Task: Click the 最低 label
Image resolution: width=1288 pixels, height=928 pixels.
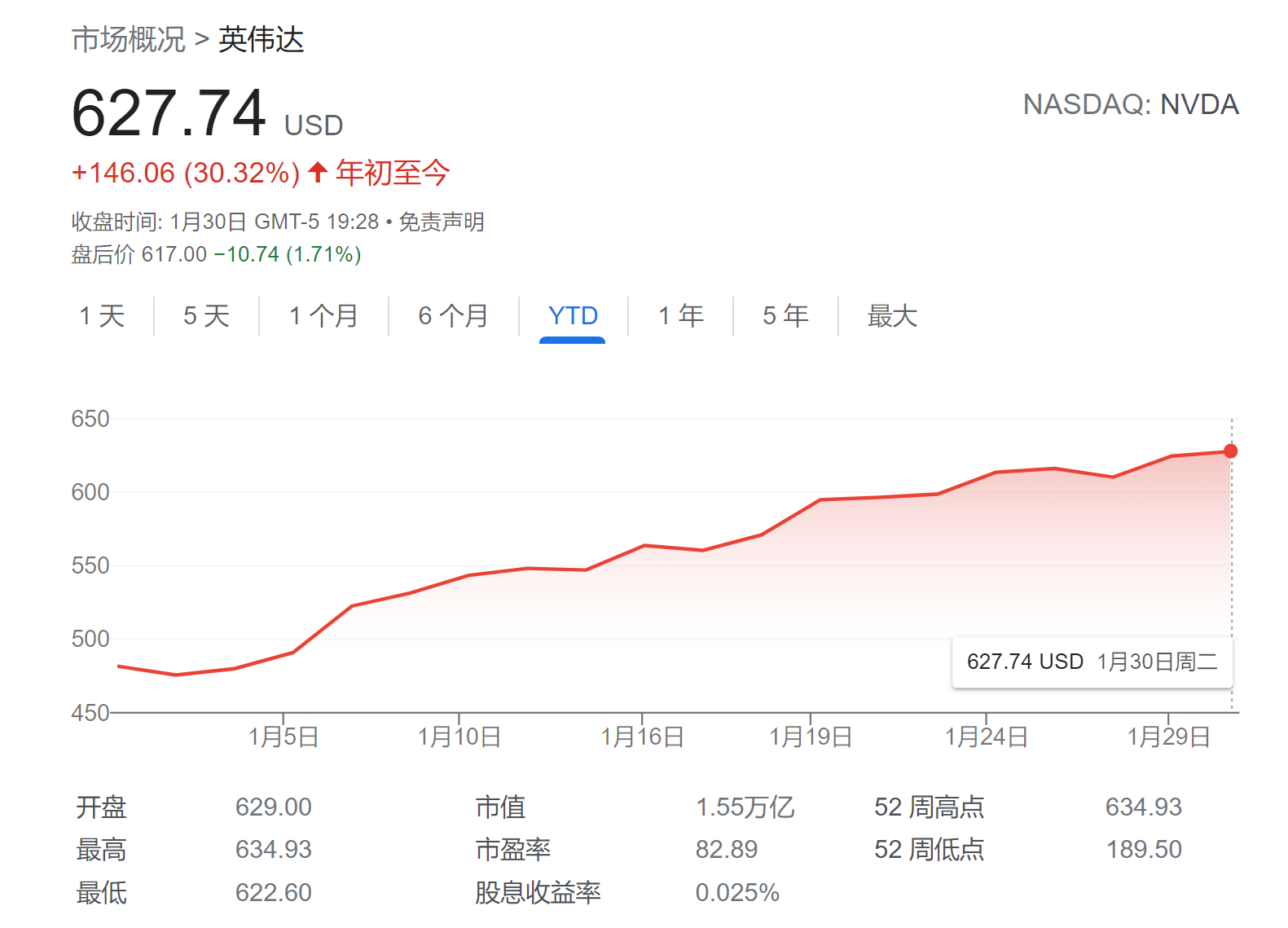Action: point(102,893)
